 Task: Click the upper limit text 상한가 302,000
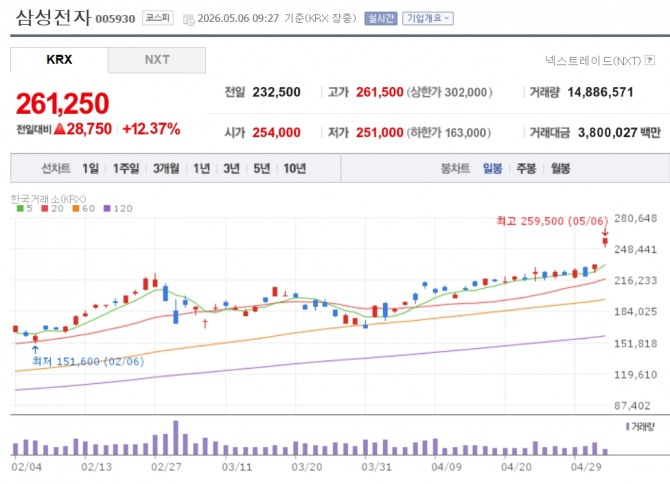point(449,92)
